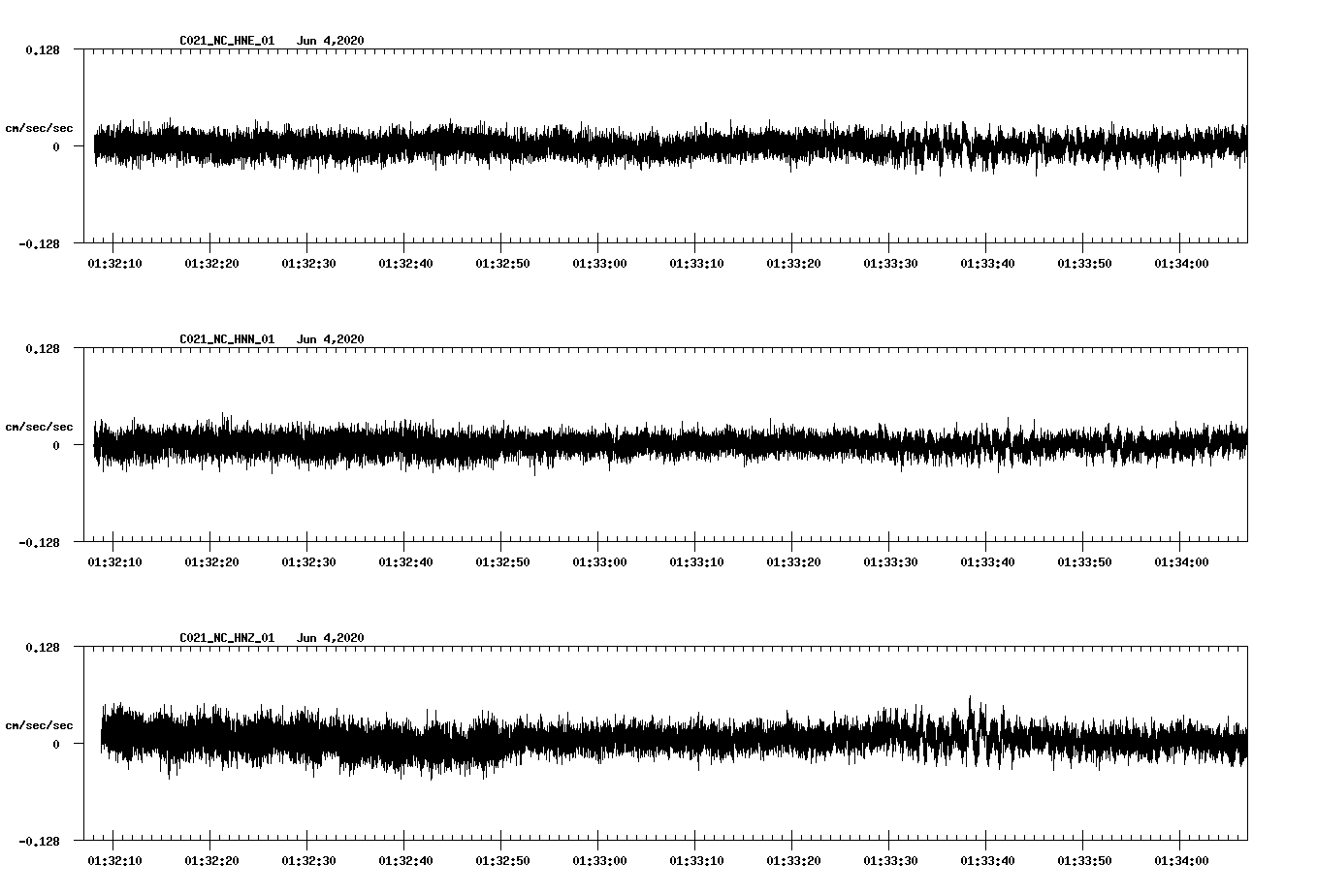Click the 0.128 upper limit on HNZ axis

43,647
